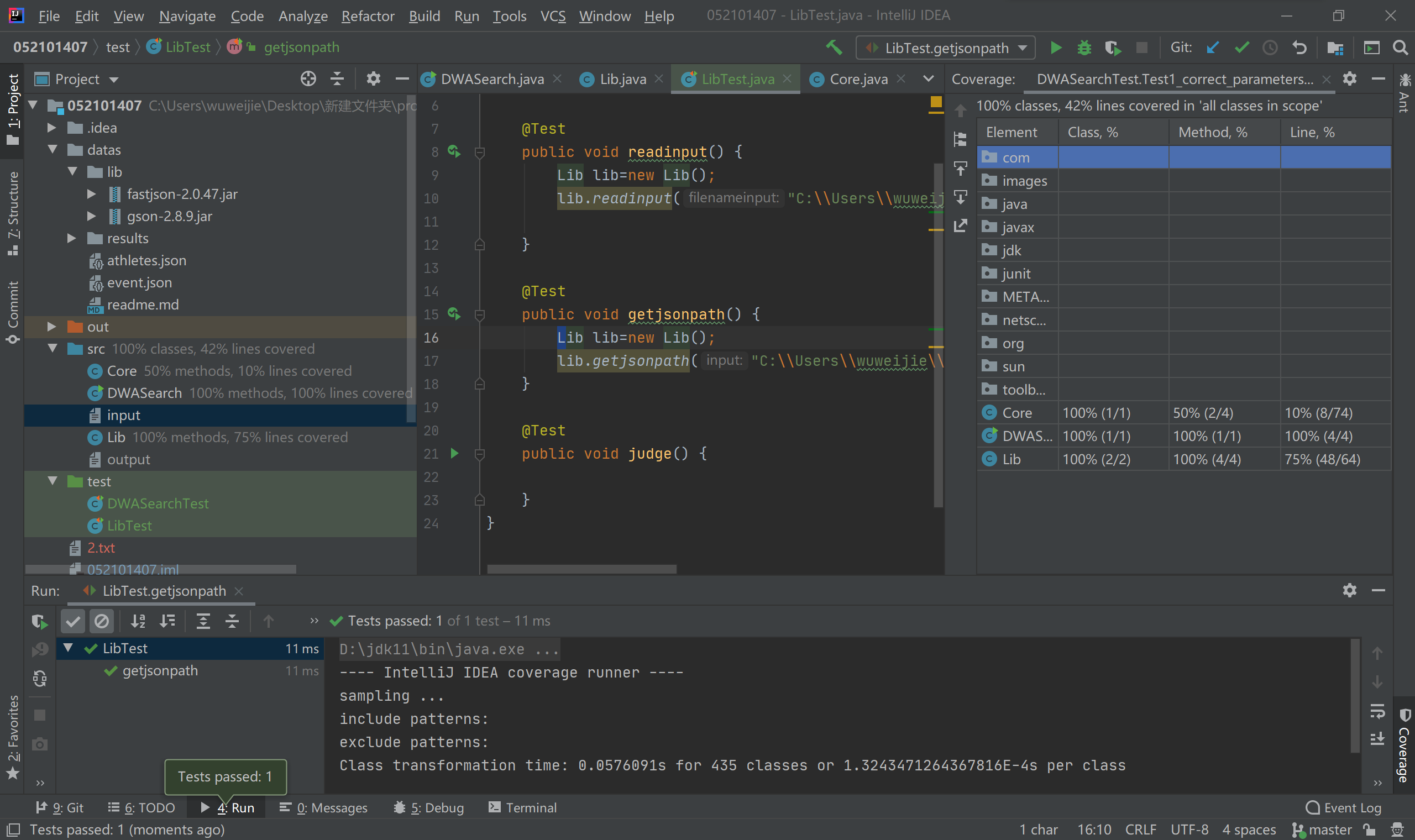Screen dimensions: 1415x840
Task: Click the run gutter icon beside readinput
Action: coord(454,151)
